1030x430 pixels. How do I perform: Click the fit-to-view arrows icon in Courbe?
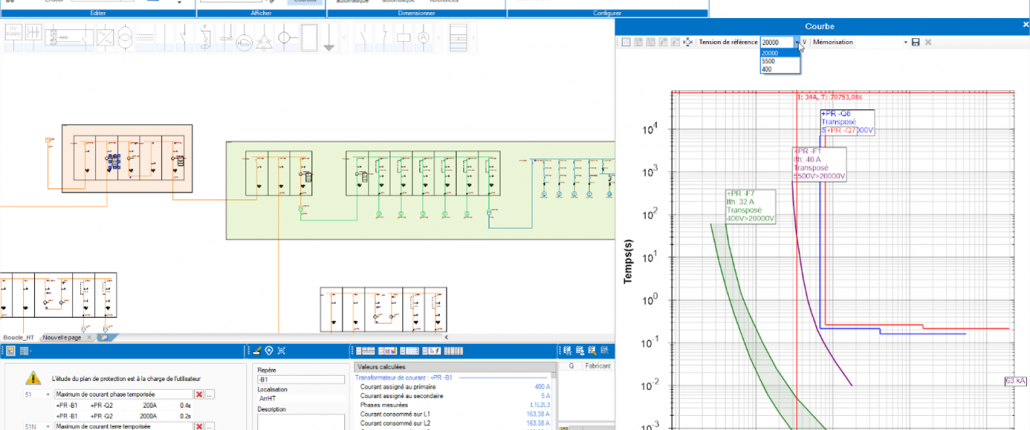coord(688,42)
